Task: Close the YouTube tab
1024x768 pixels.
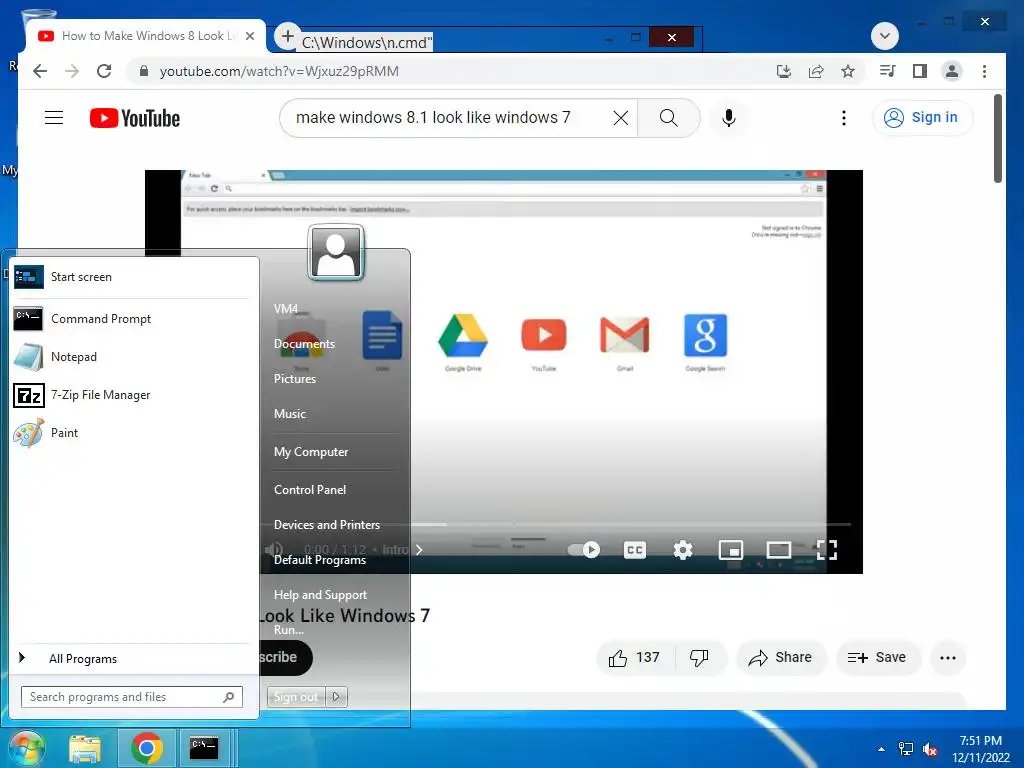Action: click(249, 36)
